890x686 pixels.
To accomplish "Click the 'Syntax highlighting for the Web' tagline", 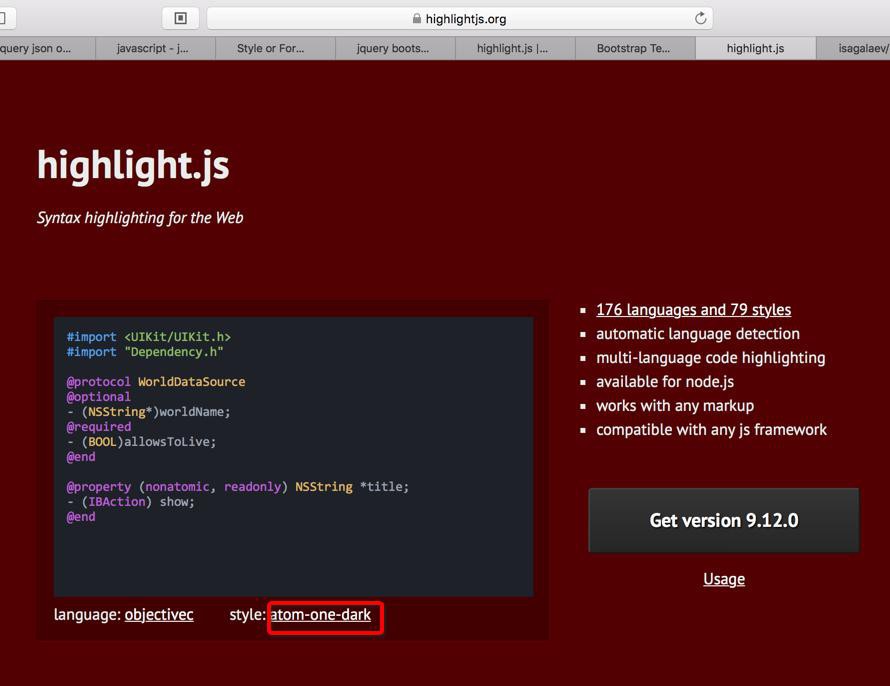I will pos(140,218).
